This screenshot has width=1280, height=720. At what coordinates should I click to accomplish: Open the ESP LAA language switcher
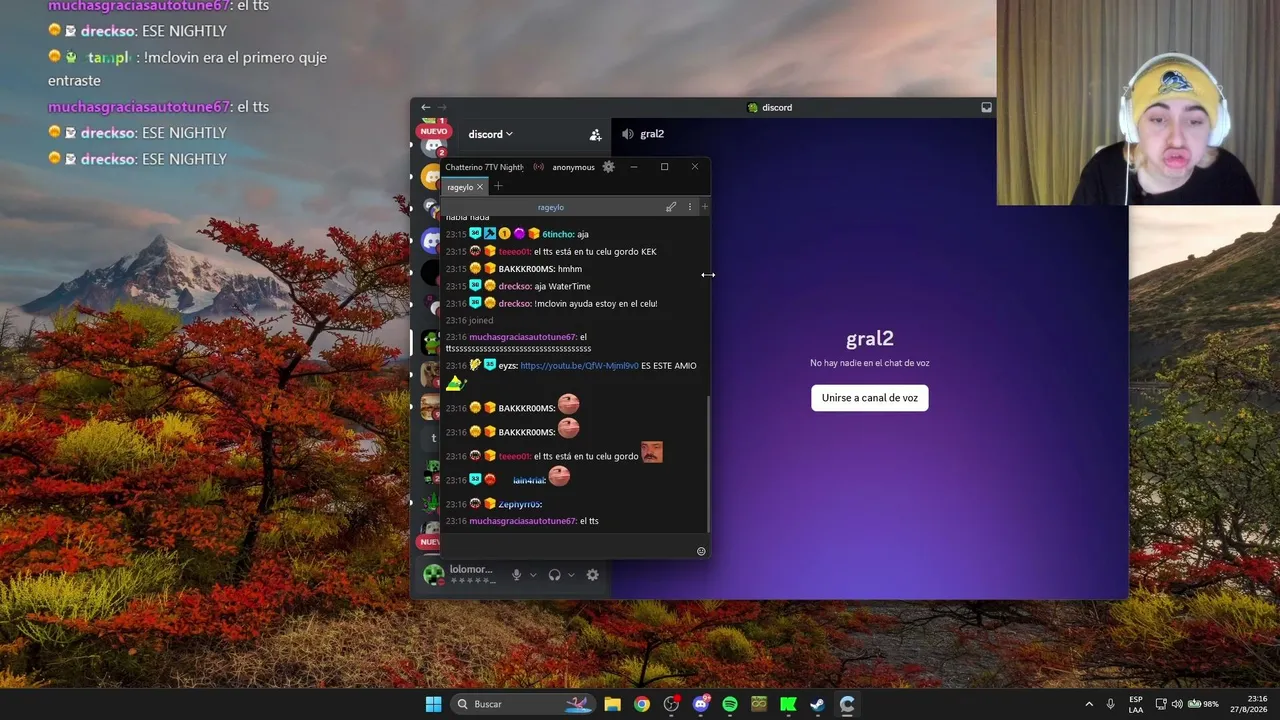tap(1136, 704)
